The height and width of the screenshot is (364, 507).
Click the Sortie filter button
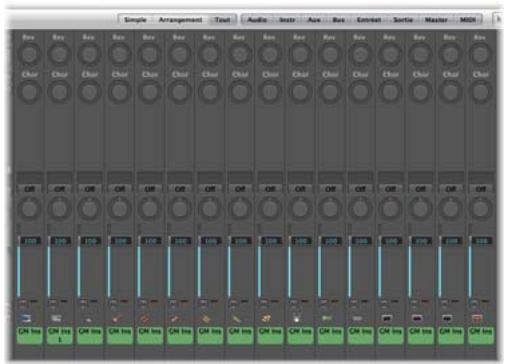403,20
